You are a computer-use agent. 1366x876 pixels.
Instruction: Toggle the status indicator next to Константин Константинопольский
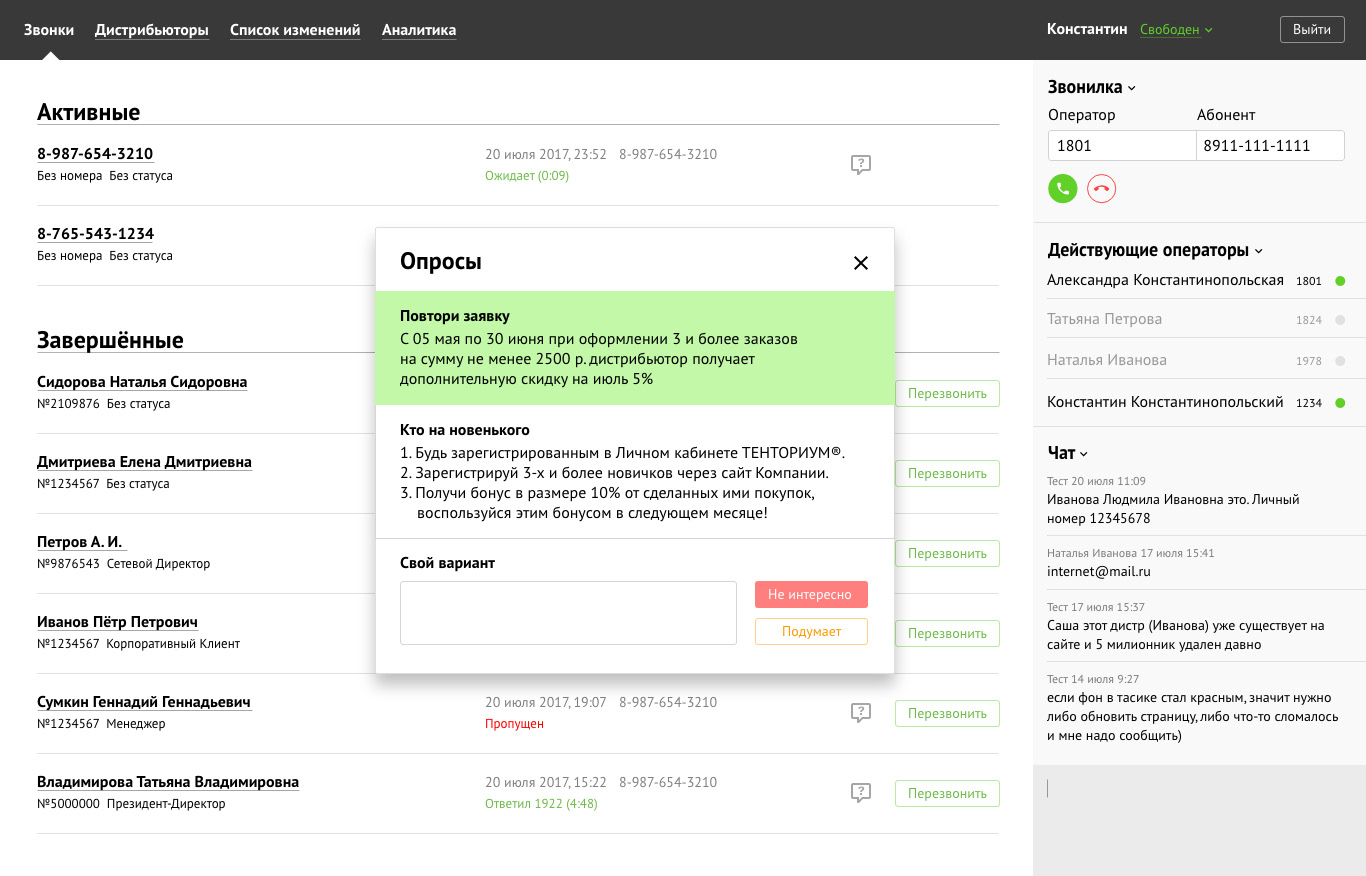1340,402
